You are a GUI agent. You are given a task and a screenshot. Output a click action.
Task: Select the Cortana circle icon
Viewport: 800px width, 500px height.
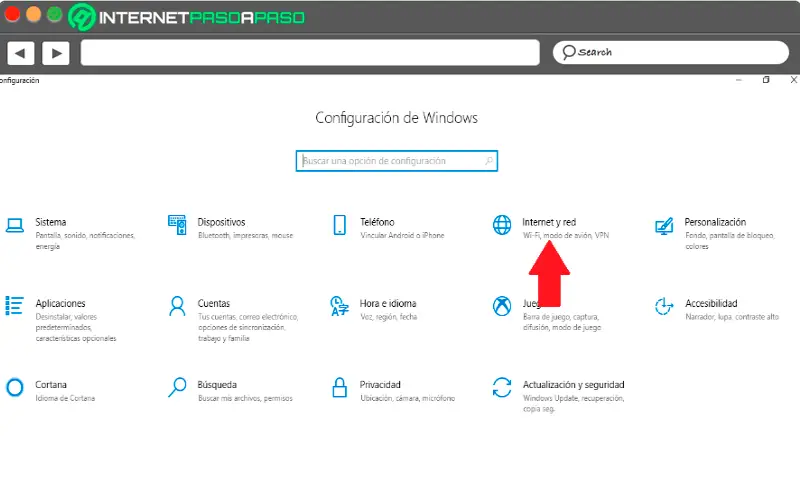pyautogui.click(x=14, y=387)
